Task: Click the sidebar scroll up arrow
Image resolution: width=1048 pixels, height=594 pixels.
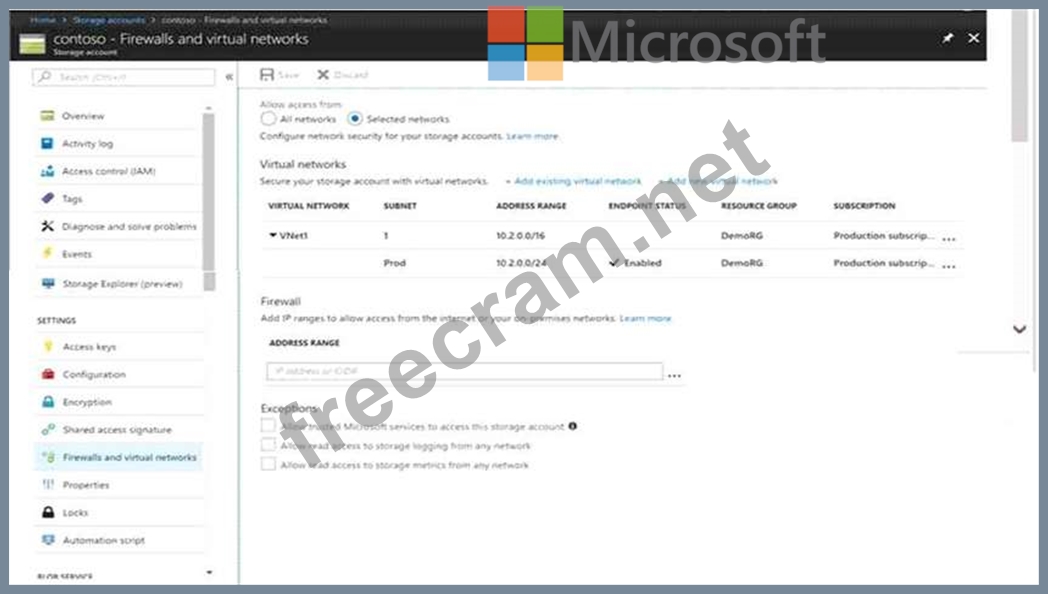Action: pos(209,108)
